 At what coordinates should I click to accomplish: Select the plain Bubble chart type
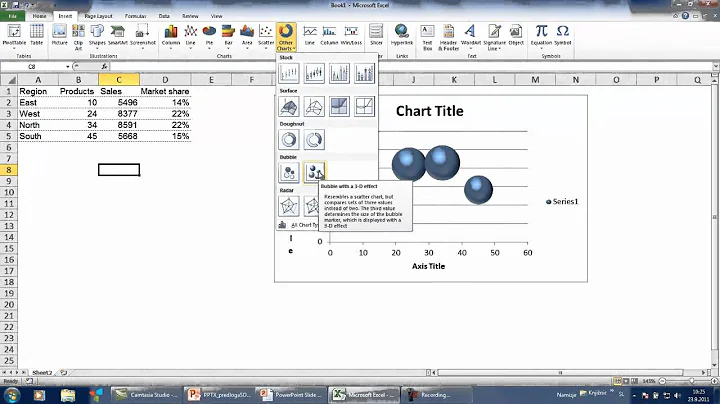(289, 173)
